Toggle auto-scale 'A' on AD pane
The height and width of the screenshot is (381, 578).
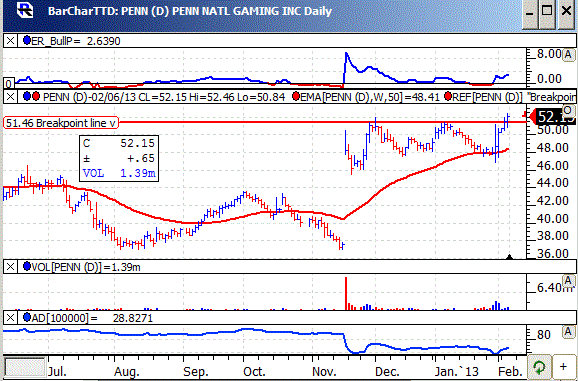click(568, 332)
